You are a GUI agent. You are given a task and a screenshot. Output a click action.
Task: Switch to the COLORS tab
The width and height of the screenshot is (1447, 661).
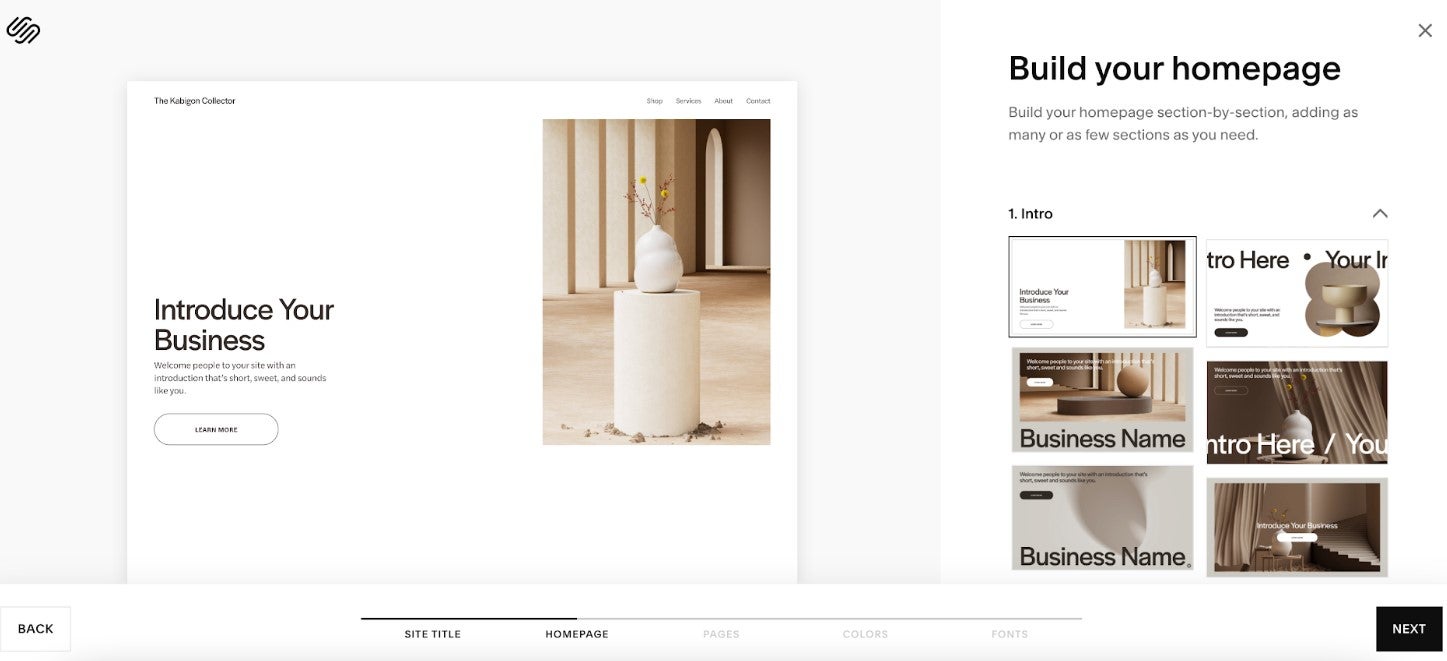tap(865, 633)
